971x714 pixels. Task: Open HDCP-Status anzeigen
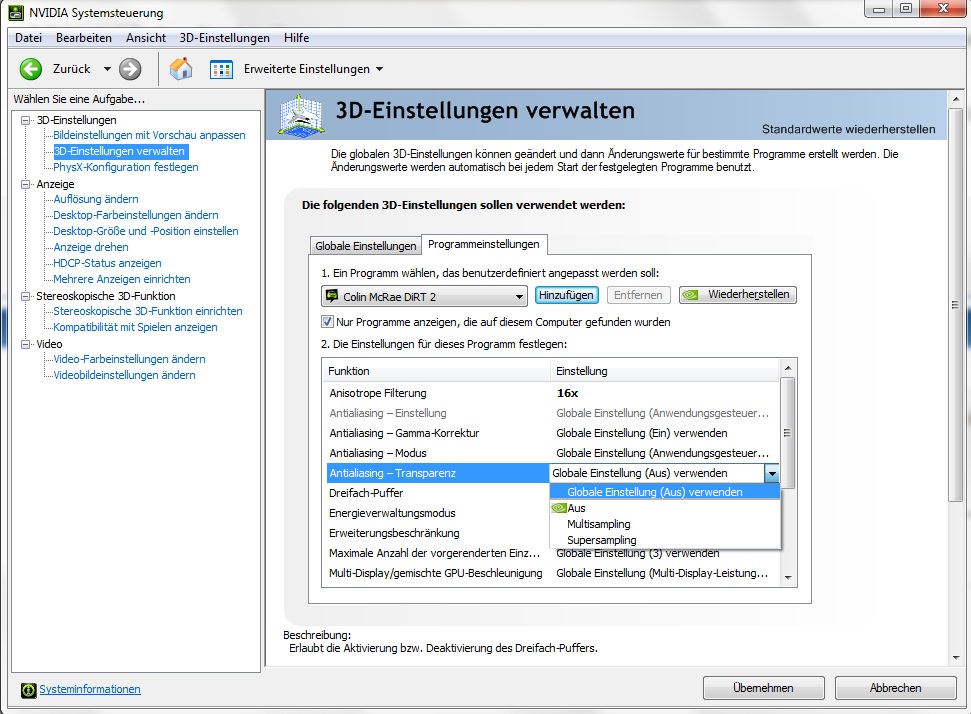(x=107, y=263)
